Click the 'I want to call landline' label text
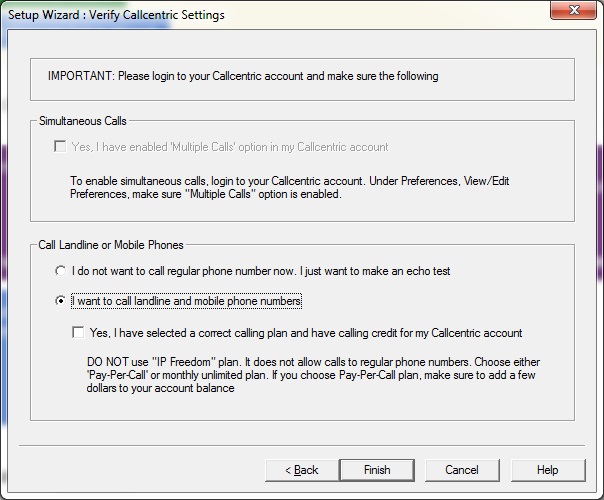 point(187,301)
